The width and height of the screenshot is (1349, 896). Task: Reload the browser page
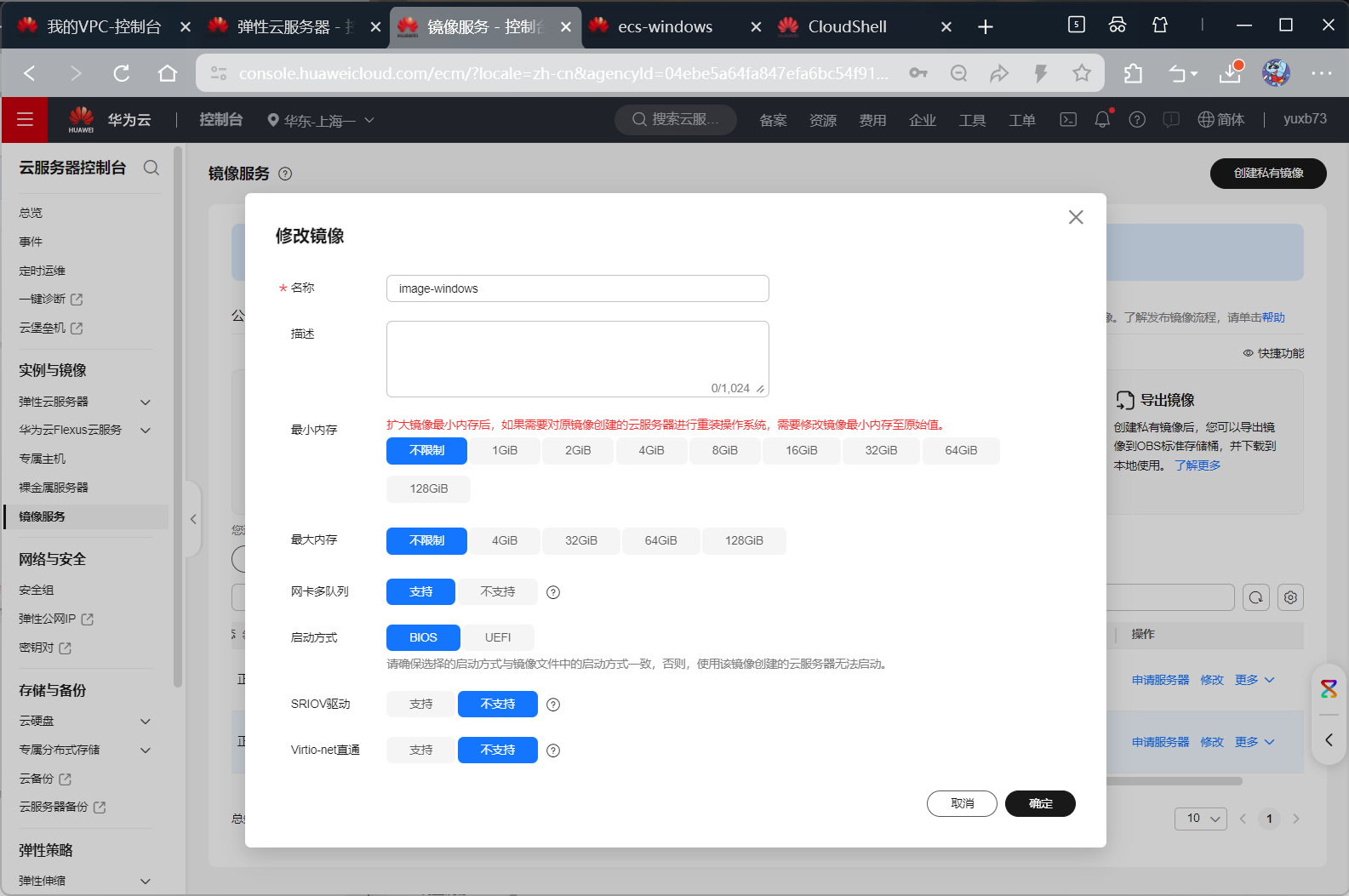point(122,73)
